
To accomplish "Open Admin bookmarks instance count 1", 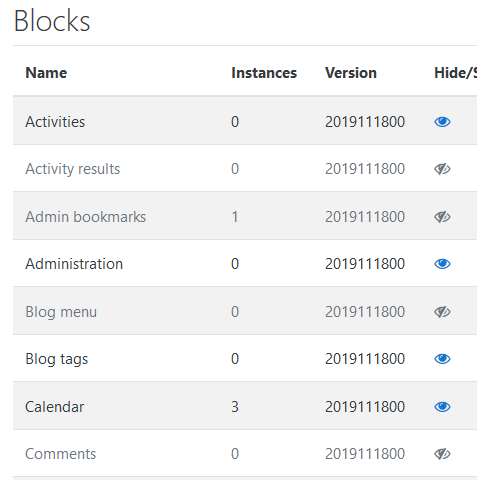I will (x=235, y=217).
